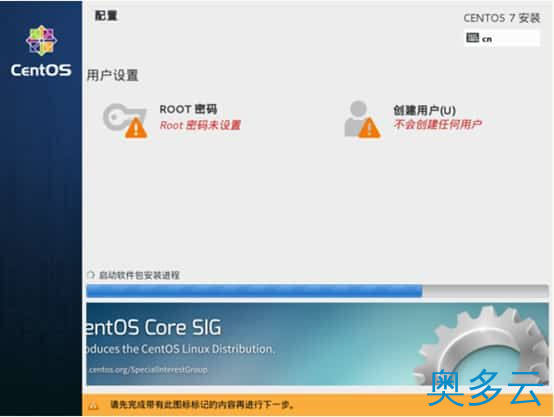
Task: Open the ROOT 密码 setting
Action: pos(172,120)
